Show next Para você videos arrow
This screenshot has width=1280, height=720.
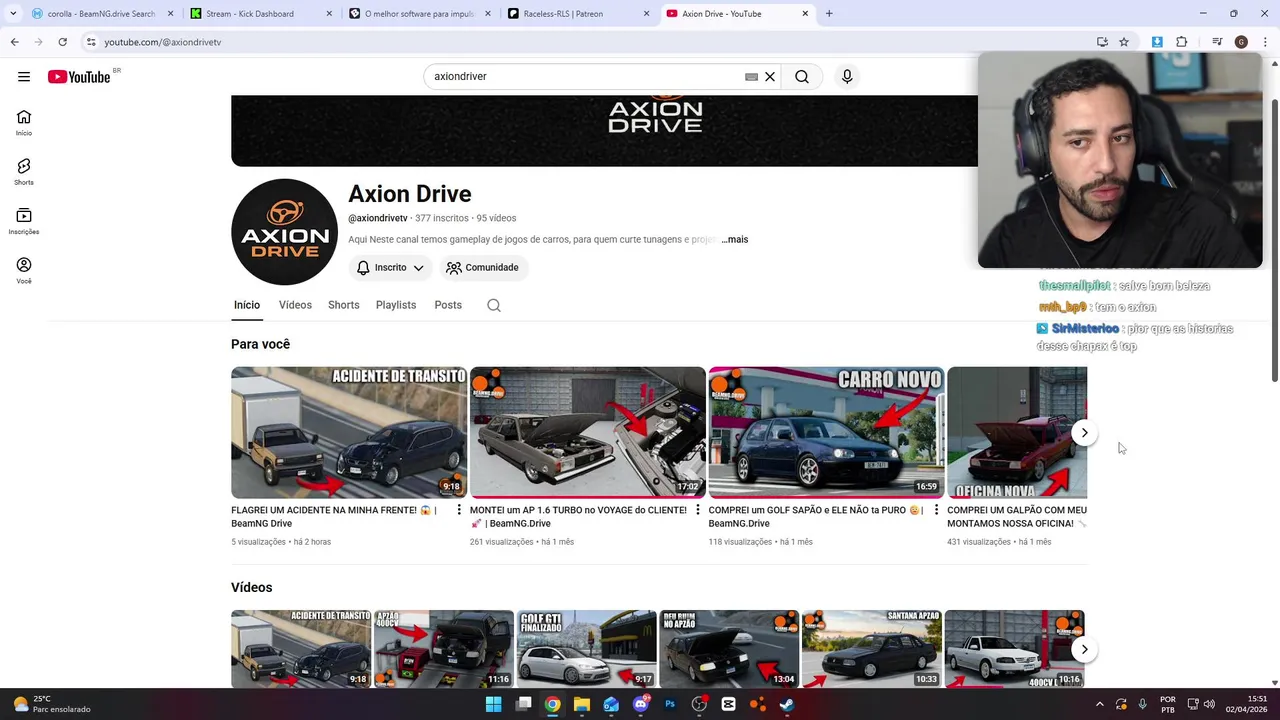(1084, 433)
